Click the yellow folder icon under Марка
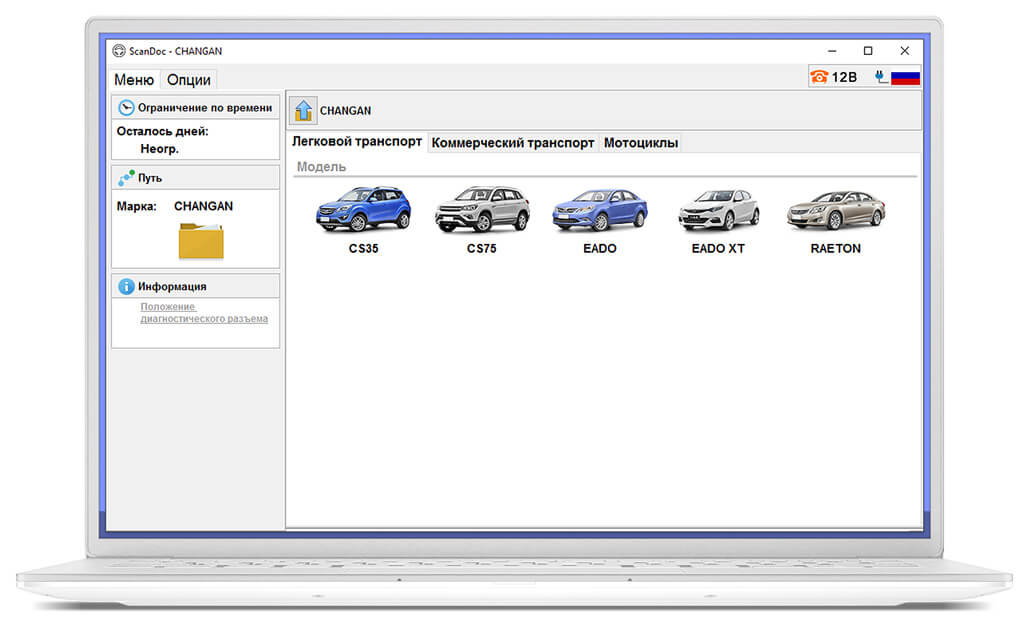Image resolution: width=1024 pixels, height=626 pixels. [201, 241]
